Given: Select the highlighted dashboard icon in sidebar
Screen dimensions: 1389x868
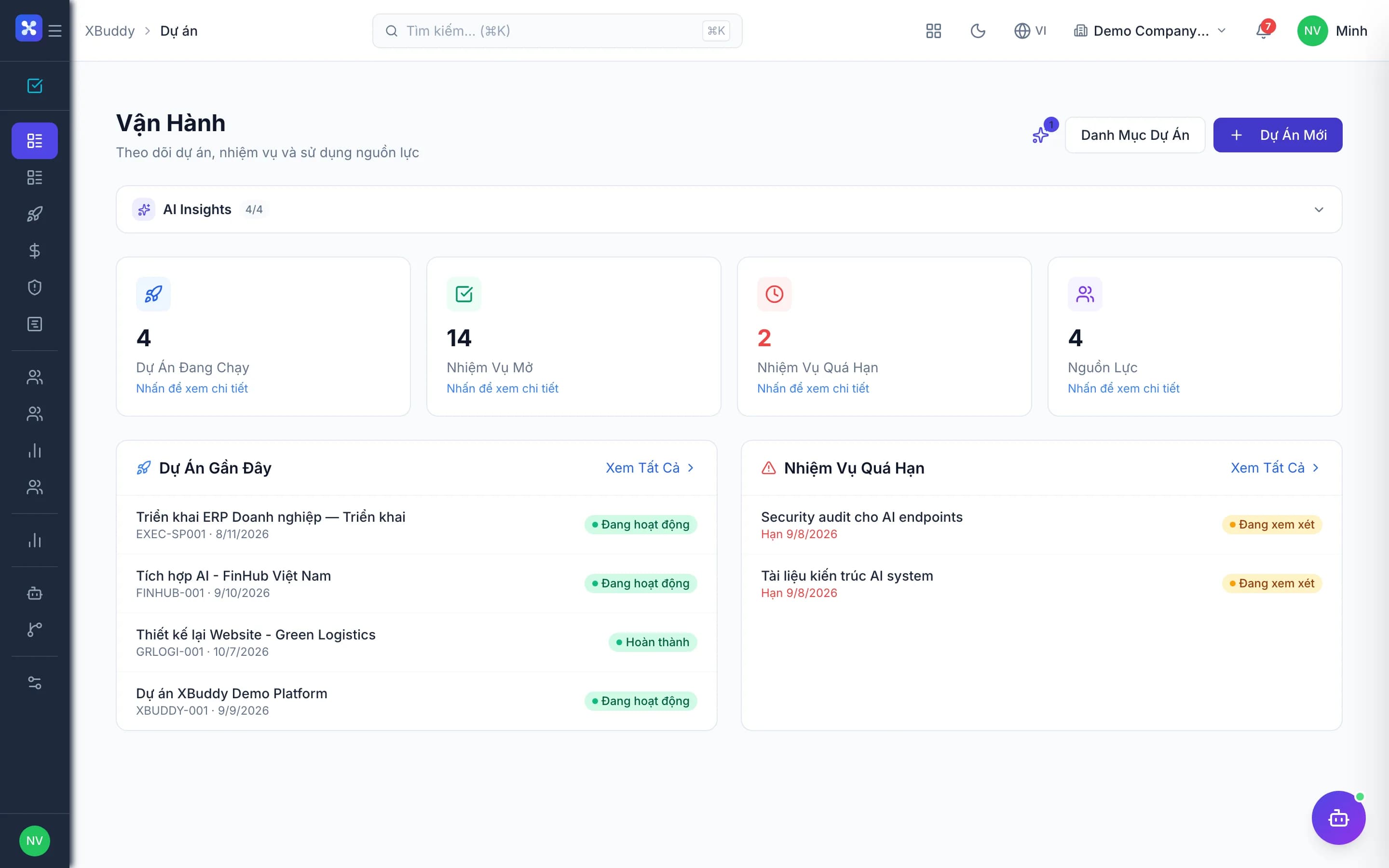Looking at the screenshot, I should 34,141.
